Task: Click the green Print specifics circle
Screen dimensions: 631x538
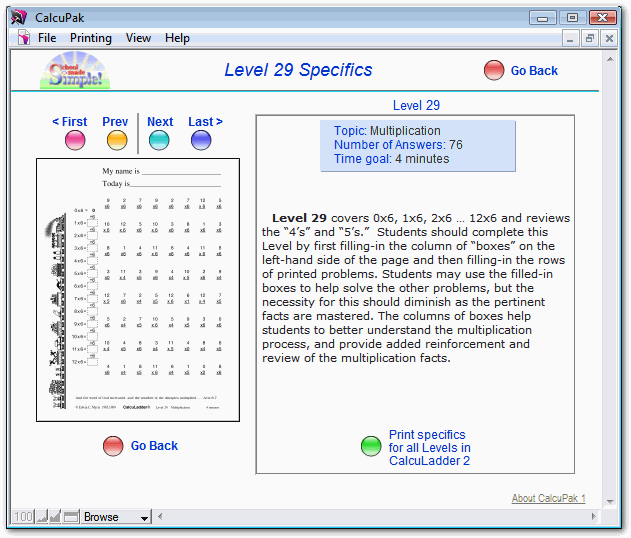Action: tap(371, 446)
